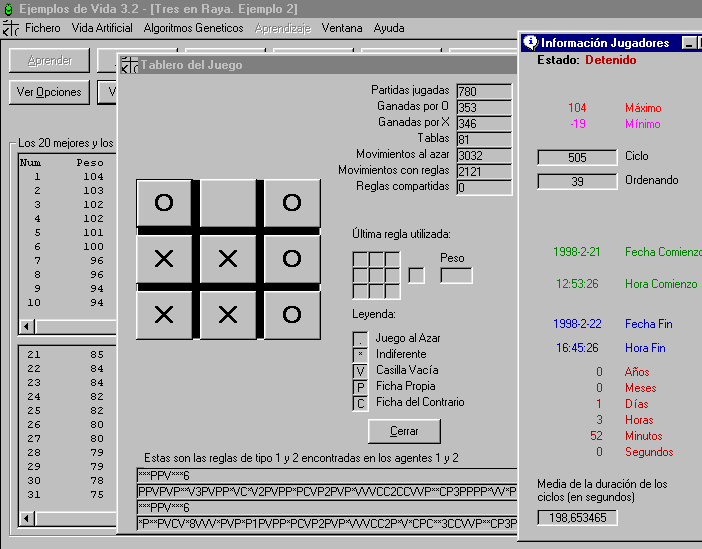Click the Ficha Propia P legend box
Viewport: 702px width, 549px height.
[360, 387]
